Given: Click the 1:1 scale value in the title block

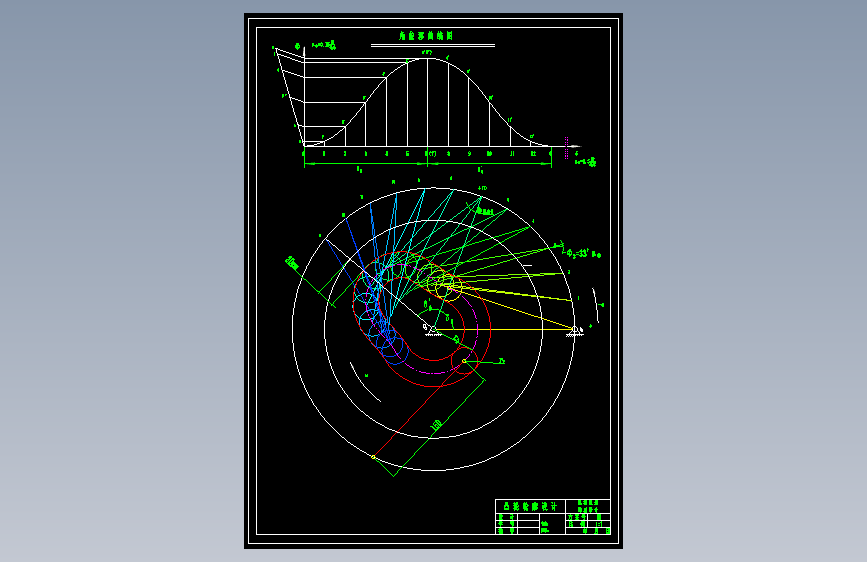Looking at the screenshot, I should (599, 524).
